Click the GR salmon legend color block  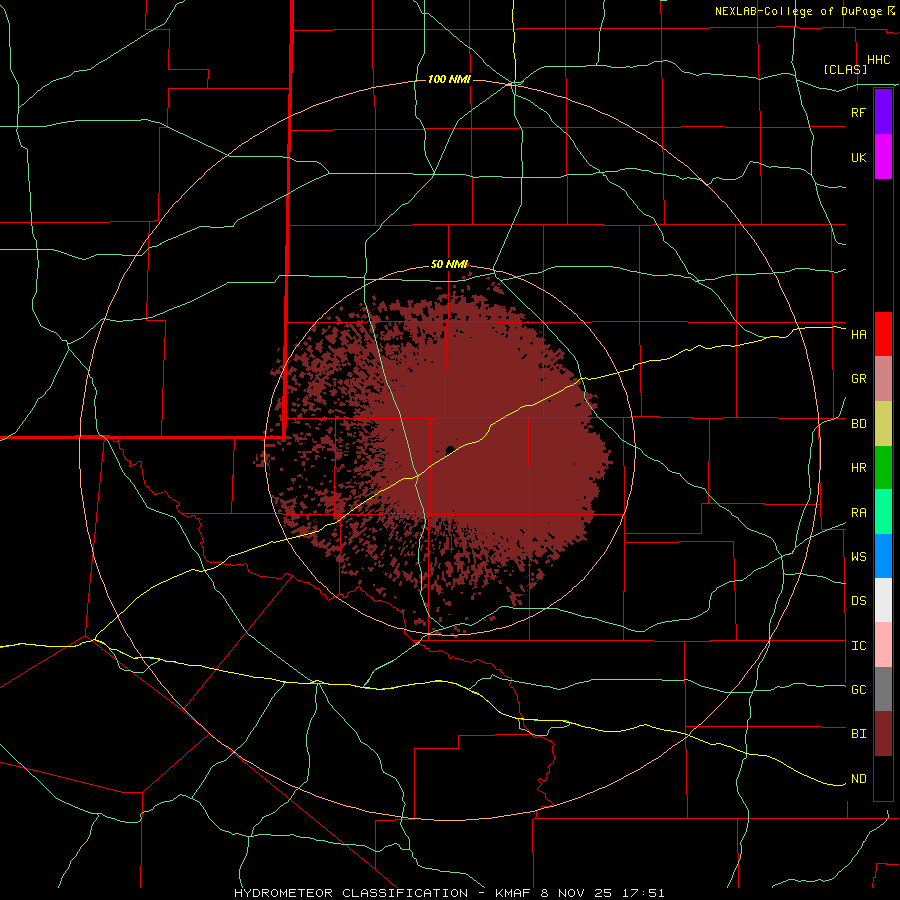883,379
